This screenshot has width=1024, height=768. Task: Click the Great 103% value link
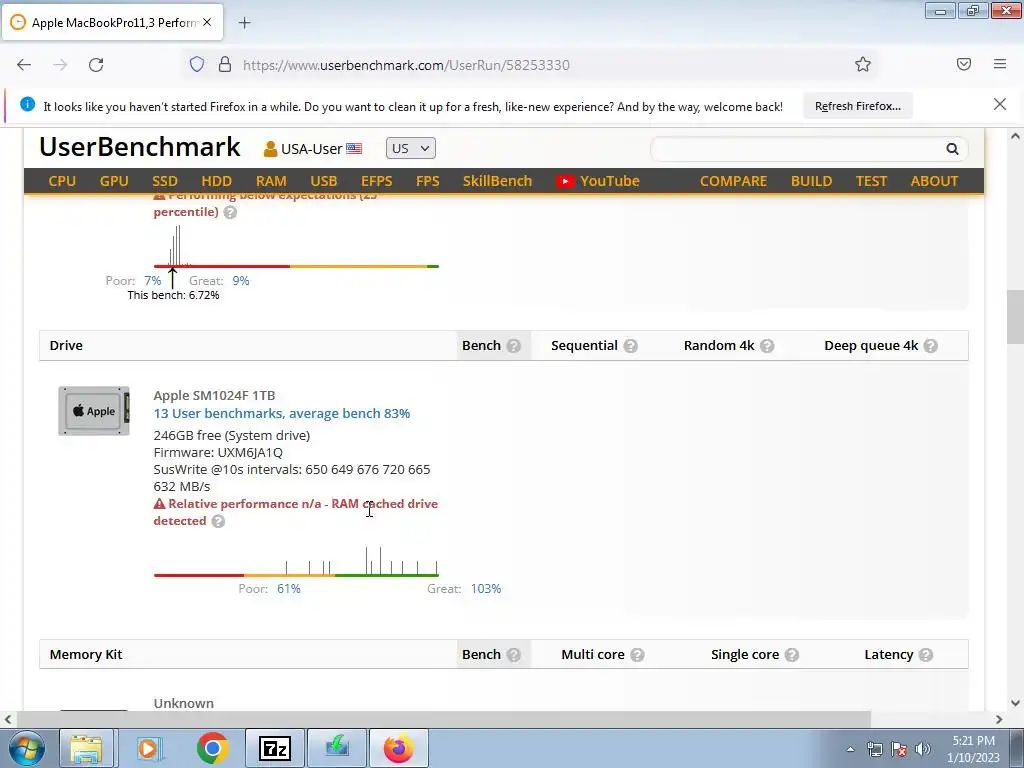pos(486,589)
